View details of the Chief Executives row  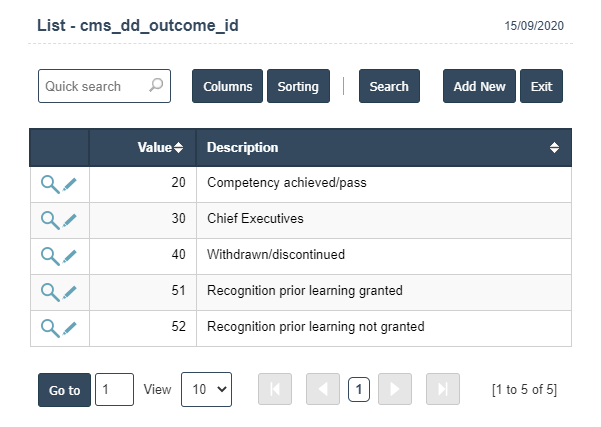tap(49, 220)
